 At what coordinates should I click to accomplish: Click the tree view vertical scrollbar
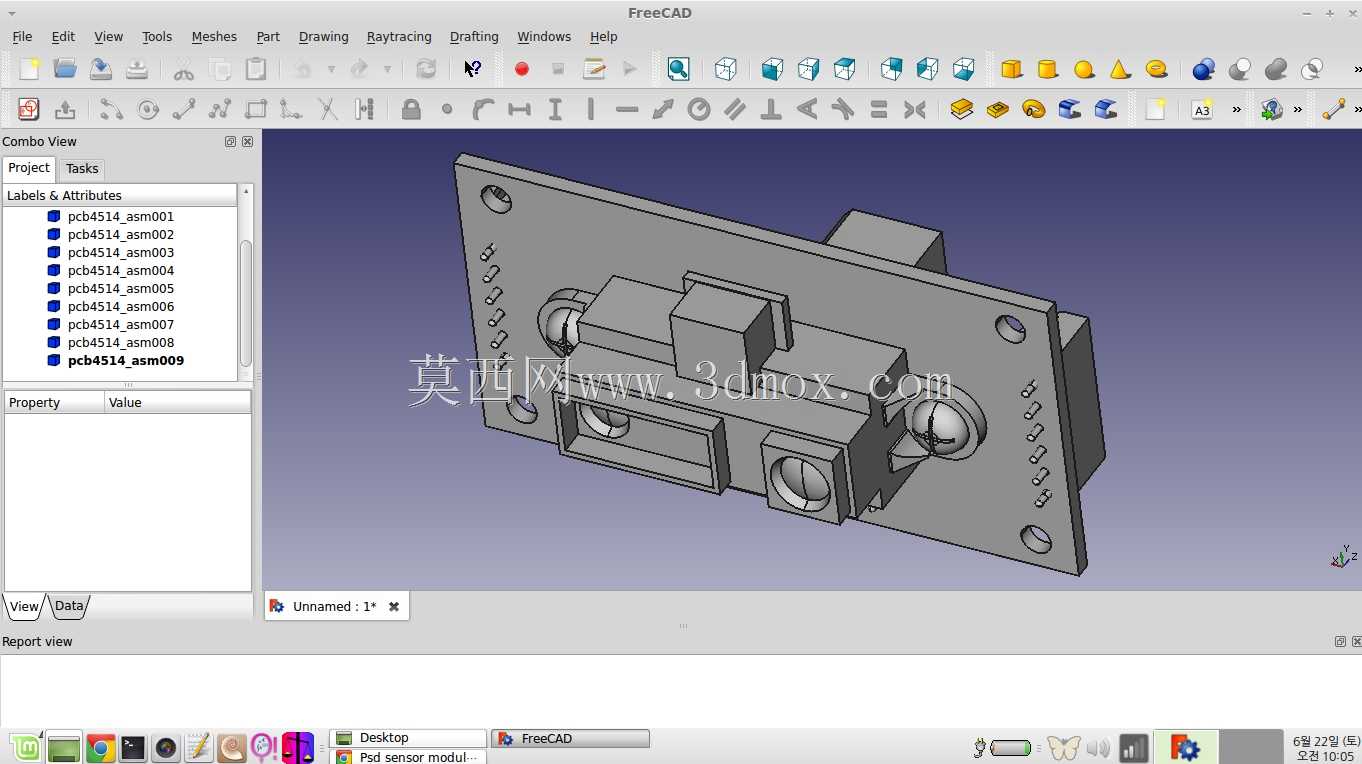click(x=246, y=302)
